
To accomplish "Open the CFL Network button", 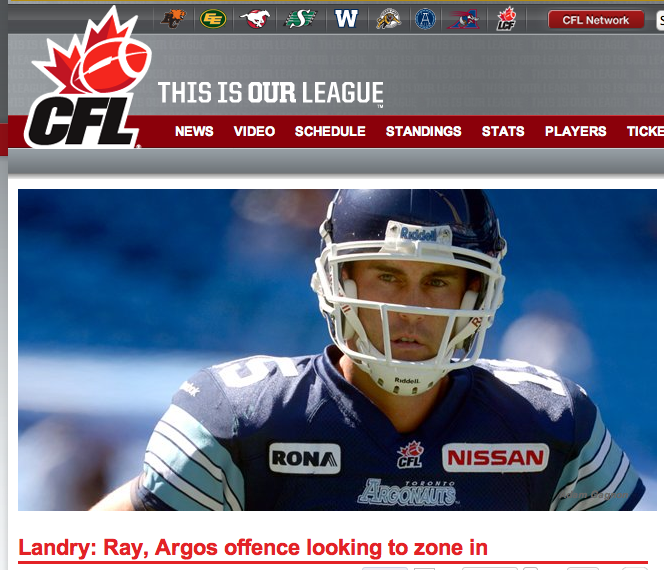I will pos(596,20).
